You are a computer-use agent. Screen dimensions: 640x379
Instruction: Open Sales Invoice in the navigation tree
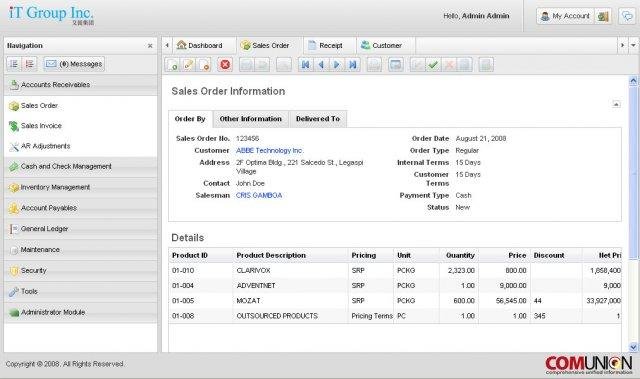point(41,126)
